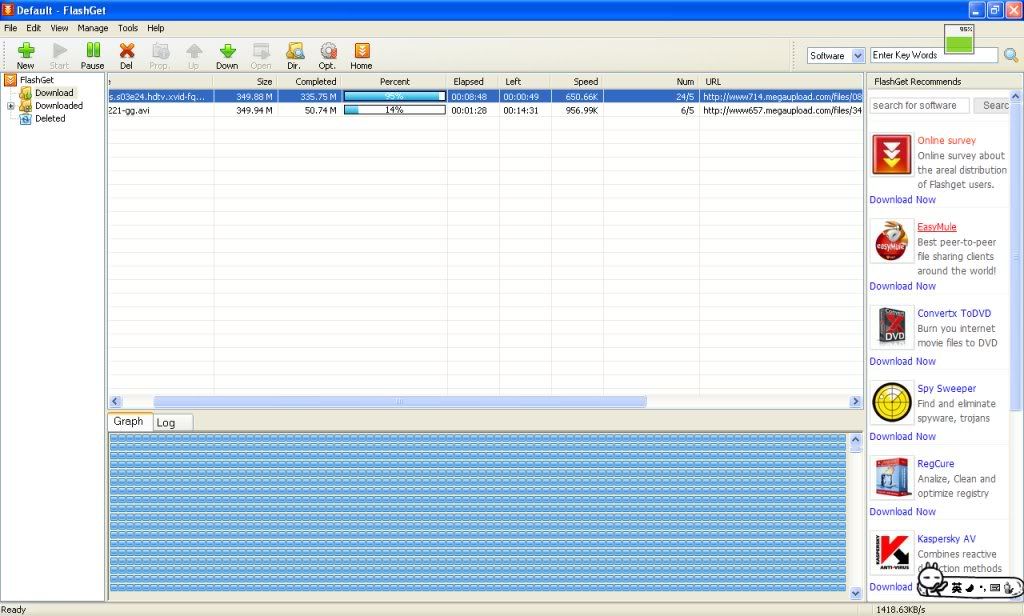
Task: Select the Downloaded folder in tree
Action: pyautogui.click(x=59, y=106)
